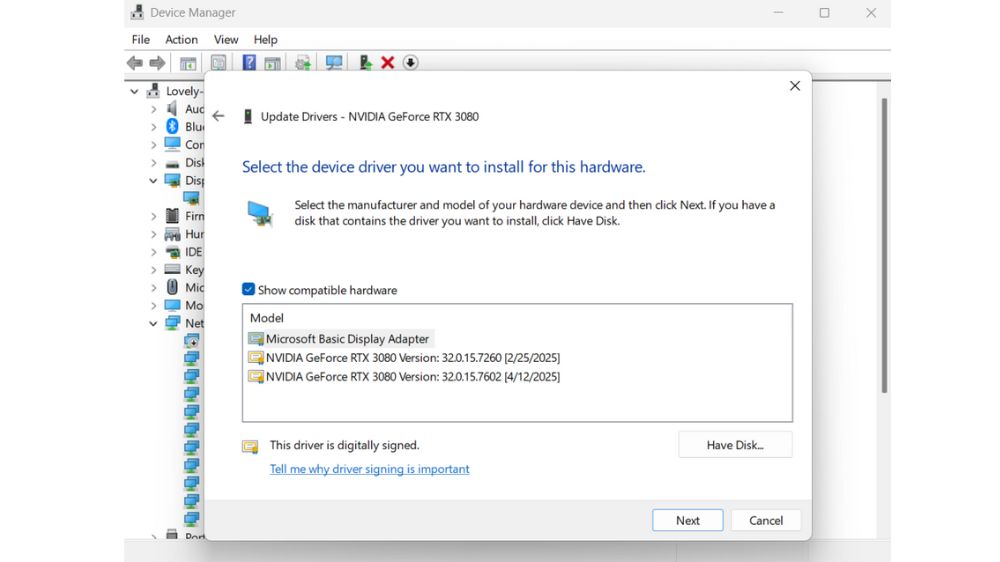This screenshot has height=562, width=1000.
Task: Expand the Bluetooth category chevron
Action: point(153,127)
